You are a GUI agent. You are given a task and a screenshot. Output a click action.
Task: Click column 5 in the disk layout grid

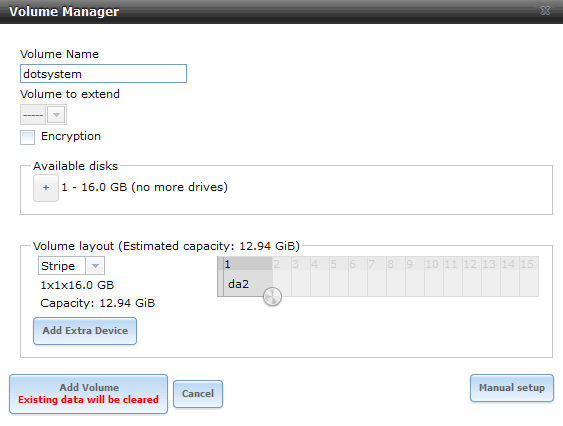339,264
